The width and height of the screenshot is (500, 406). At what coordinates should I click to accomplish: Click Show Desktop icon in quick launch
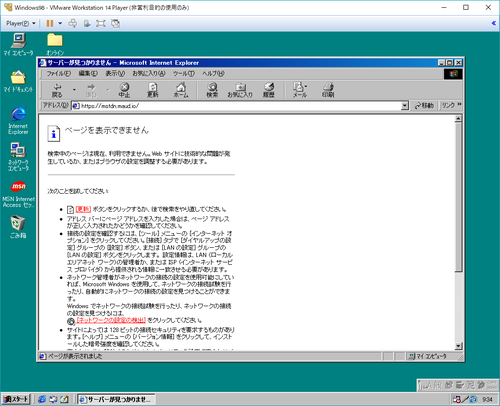pyautogui.click(x=64, y=399)
